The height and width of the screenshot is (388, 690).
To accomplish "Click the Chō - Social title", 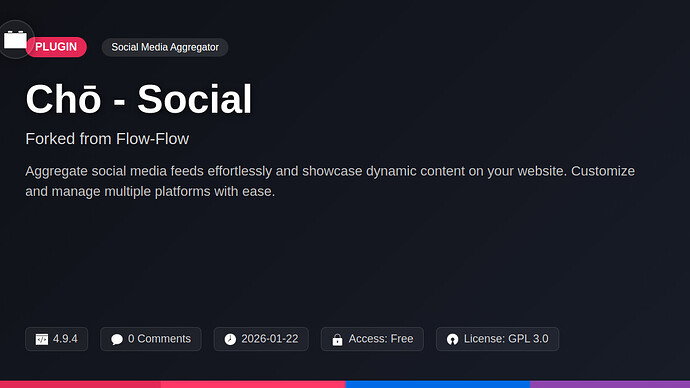I will coord(139,99).
